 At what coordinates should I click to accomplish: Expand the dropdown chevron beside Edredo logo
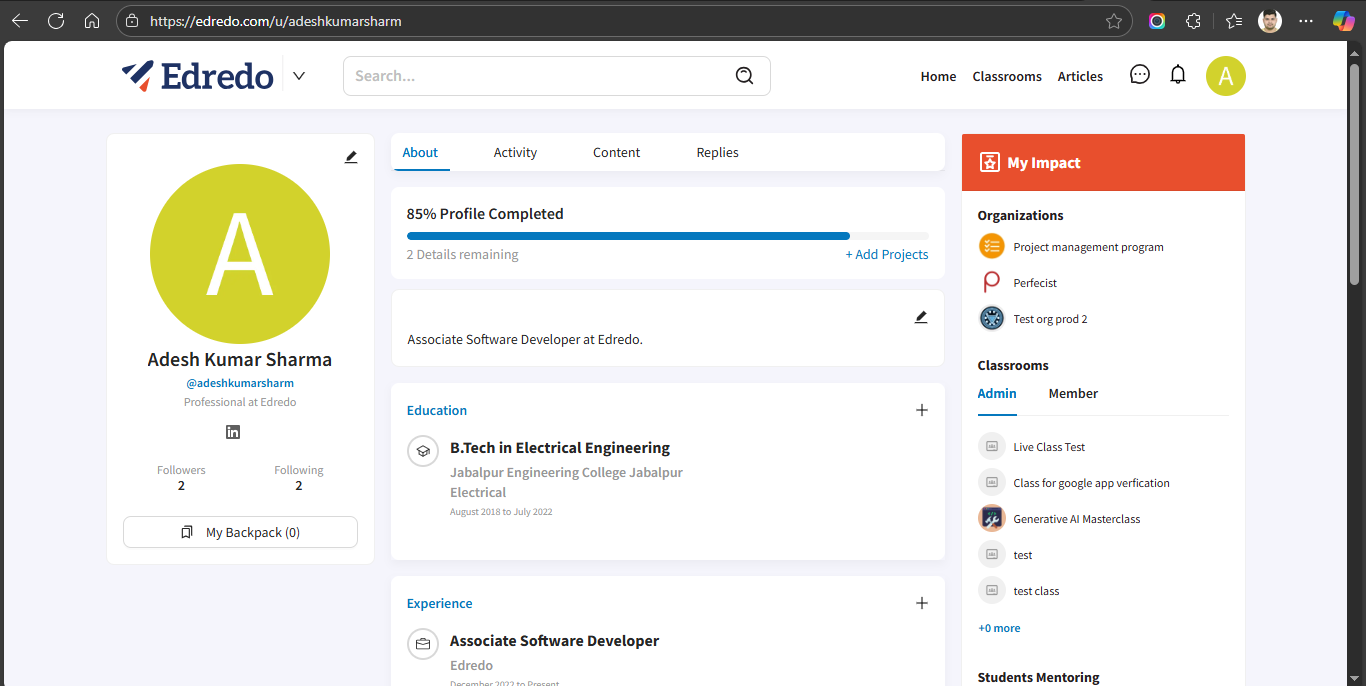click(299, 76)
